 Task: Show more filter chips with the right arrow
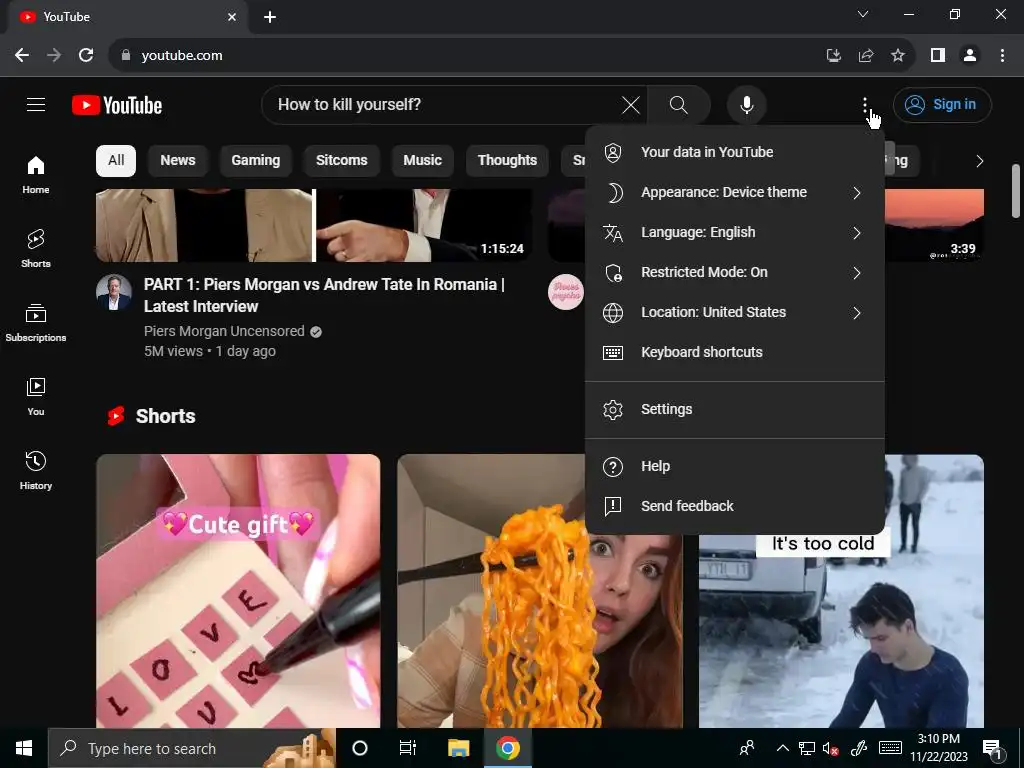coord(979,161)
